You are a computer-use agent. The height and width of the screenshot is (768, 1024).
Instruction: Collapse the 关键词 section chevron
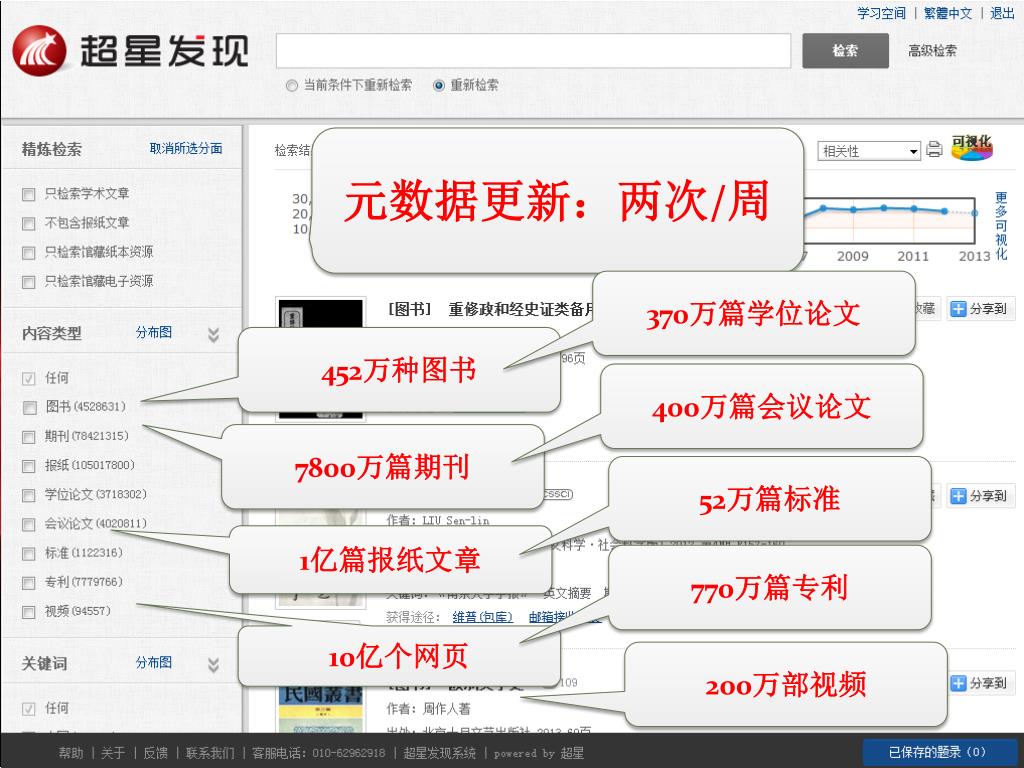(x=213, y=665)
